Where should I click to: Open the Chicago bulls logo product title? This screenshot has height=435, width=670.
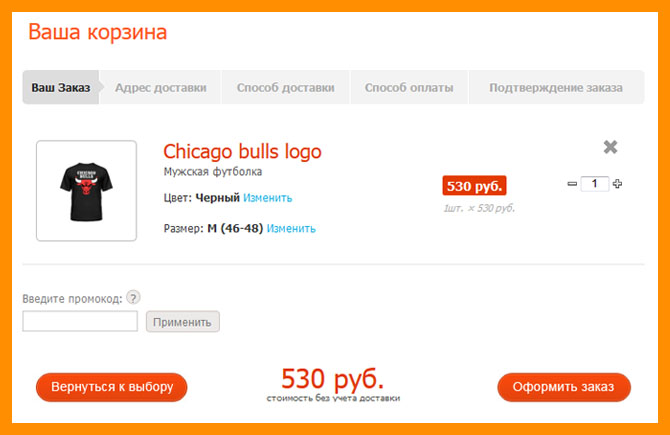(242, 152)
